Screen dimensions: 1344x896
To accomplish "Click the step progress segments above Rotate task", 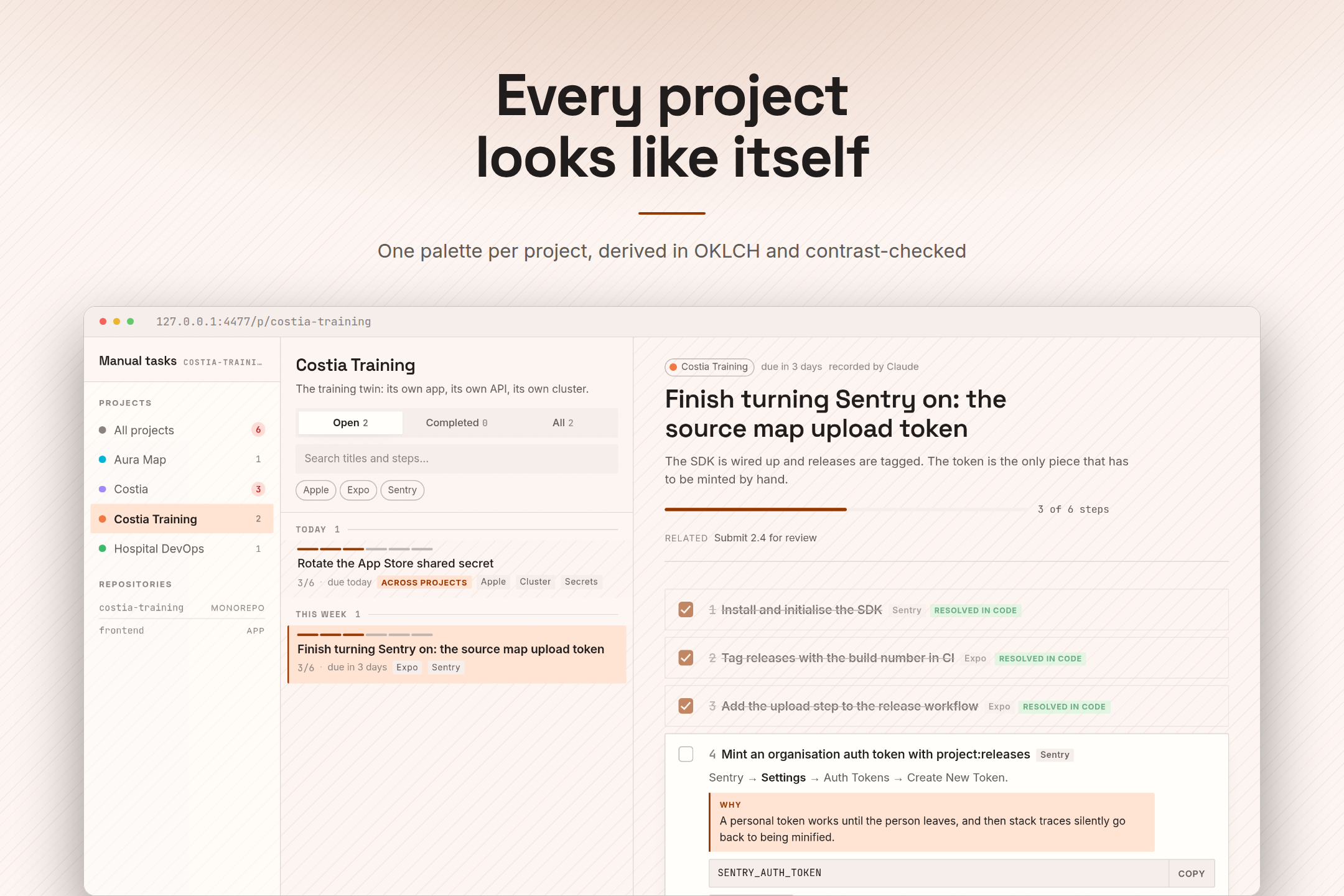I will (x=365, y=549).
